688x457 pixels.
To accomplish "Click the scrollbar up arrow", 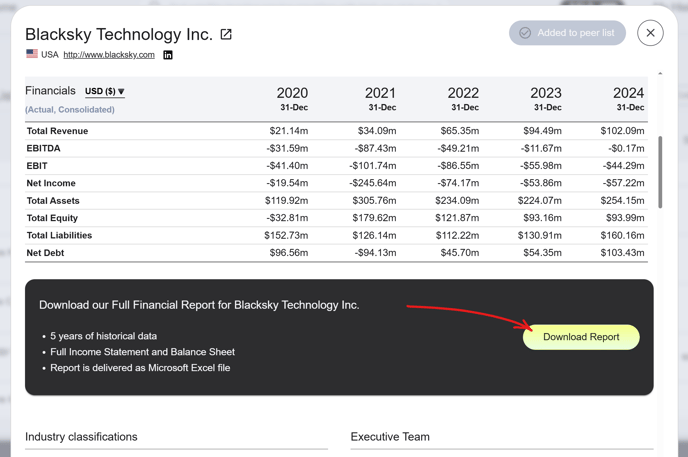I will click(x=660, y=73).
